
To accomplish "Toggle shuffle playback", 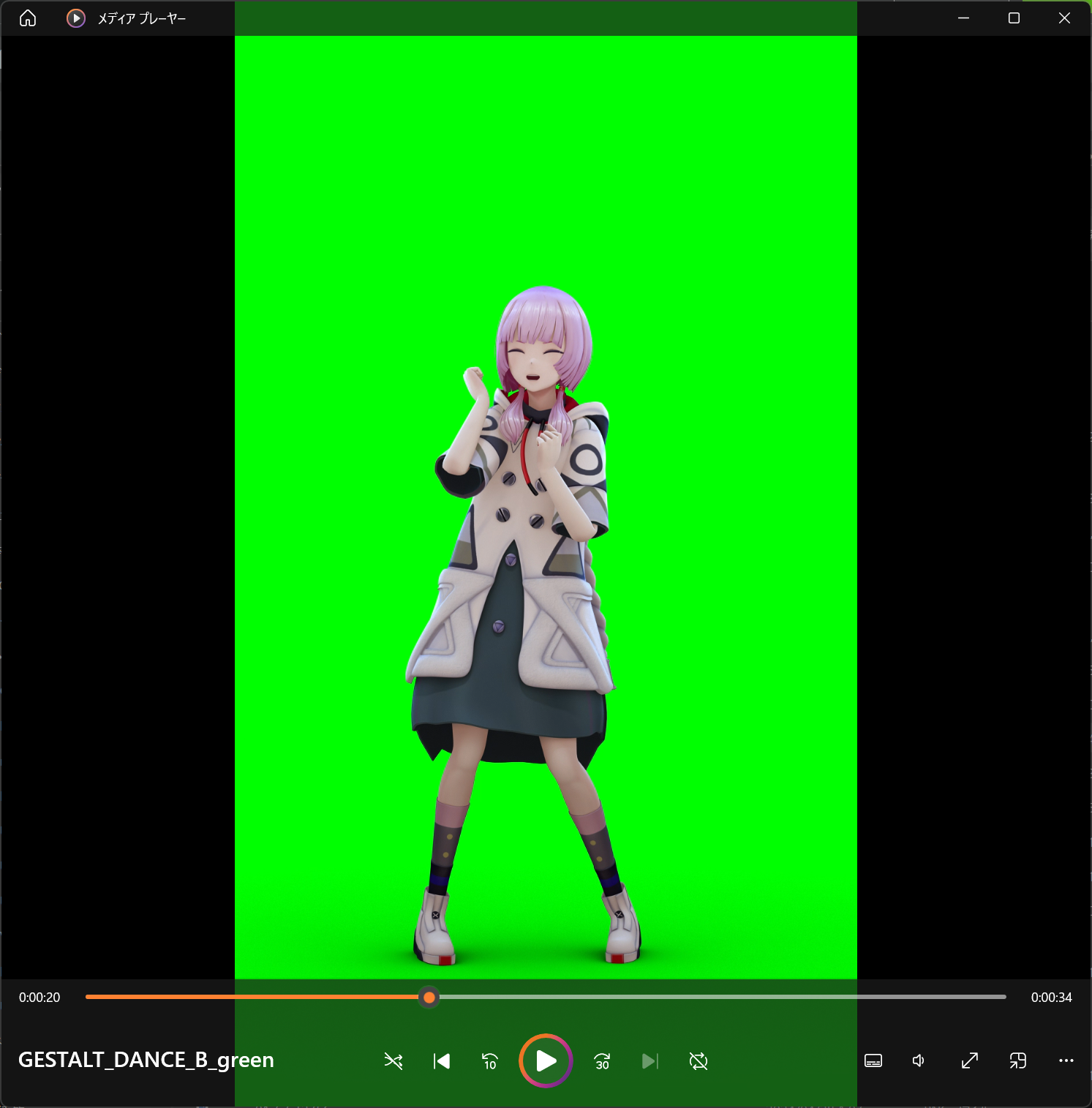I will point(393,1061).
